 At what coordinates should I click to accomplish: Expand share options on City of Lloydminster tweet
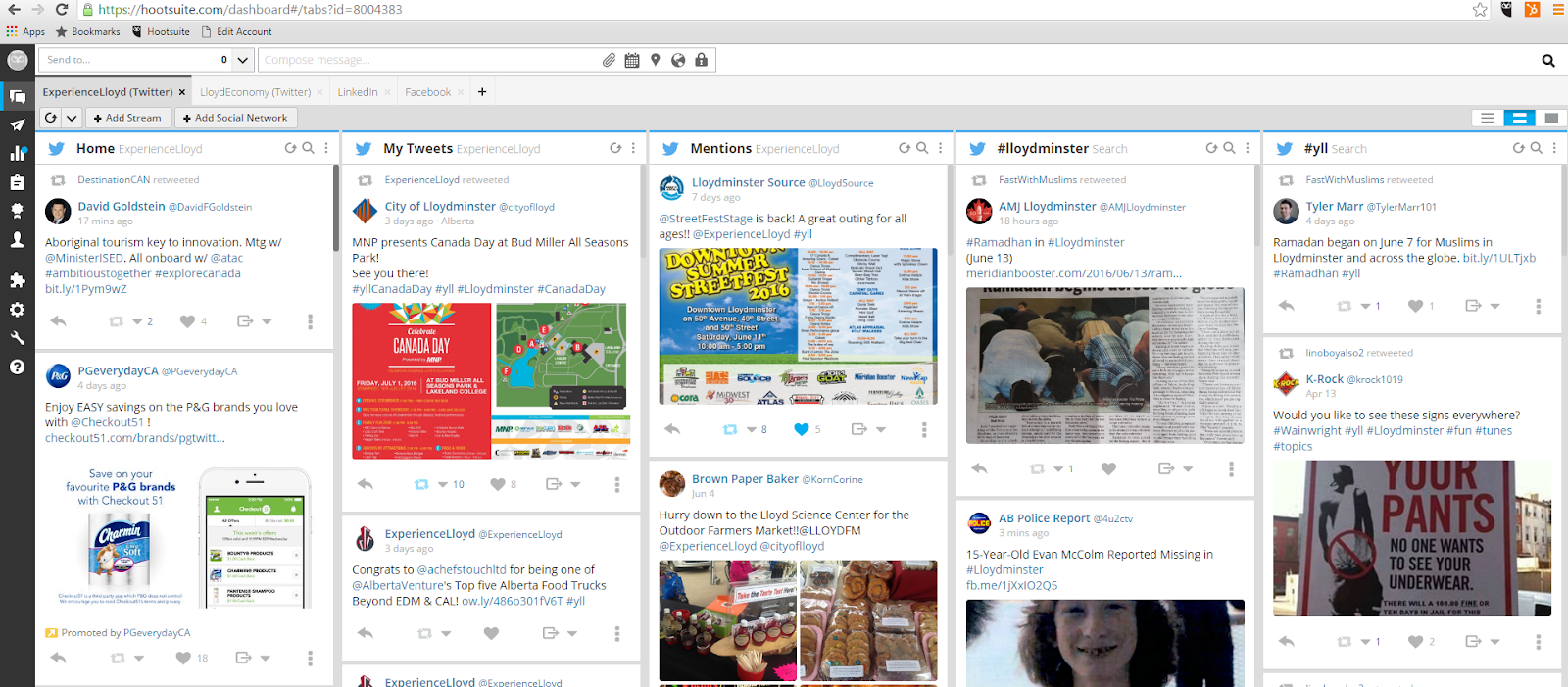coord(575,485)
